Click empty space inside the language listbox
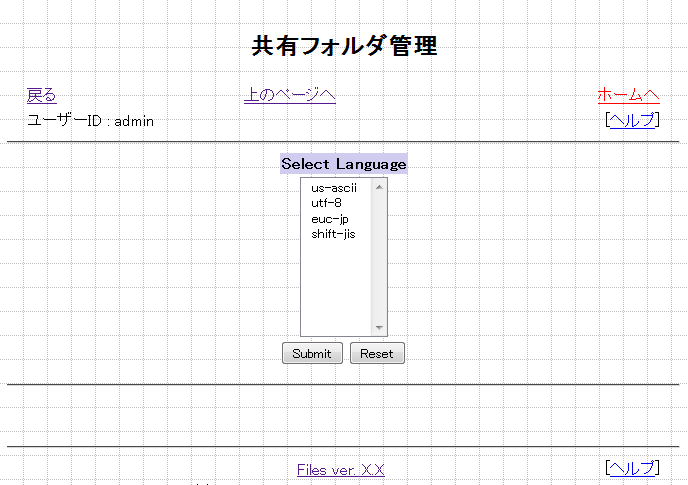688x485 pixels. click(335, 290)
